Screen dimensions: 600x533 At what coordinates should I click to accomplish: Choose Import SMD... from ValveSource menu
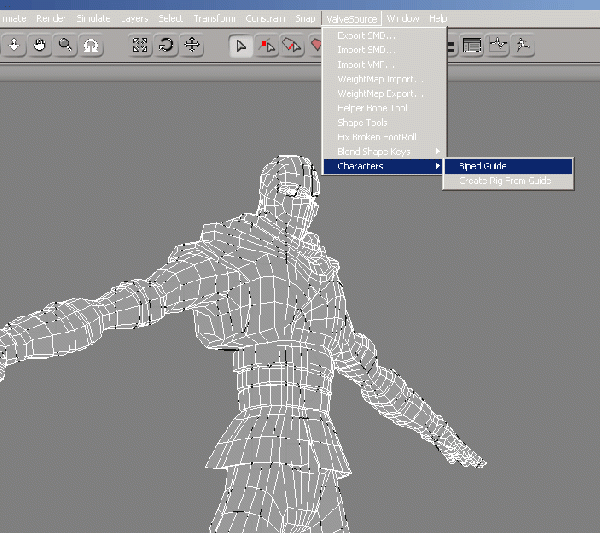click(x=384, y=50)
